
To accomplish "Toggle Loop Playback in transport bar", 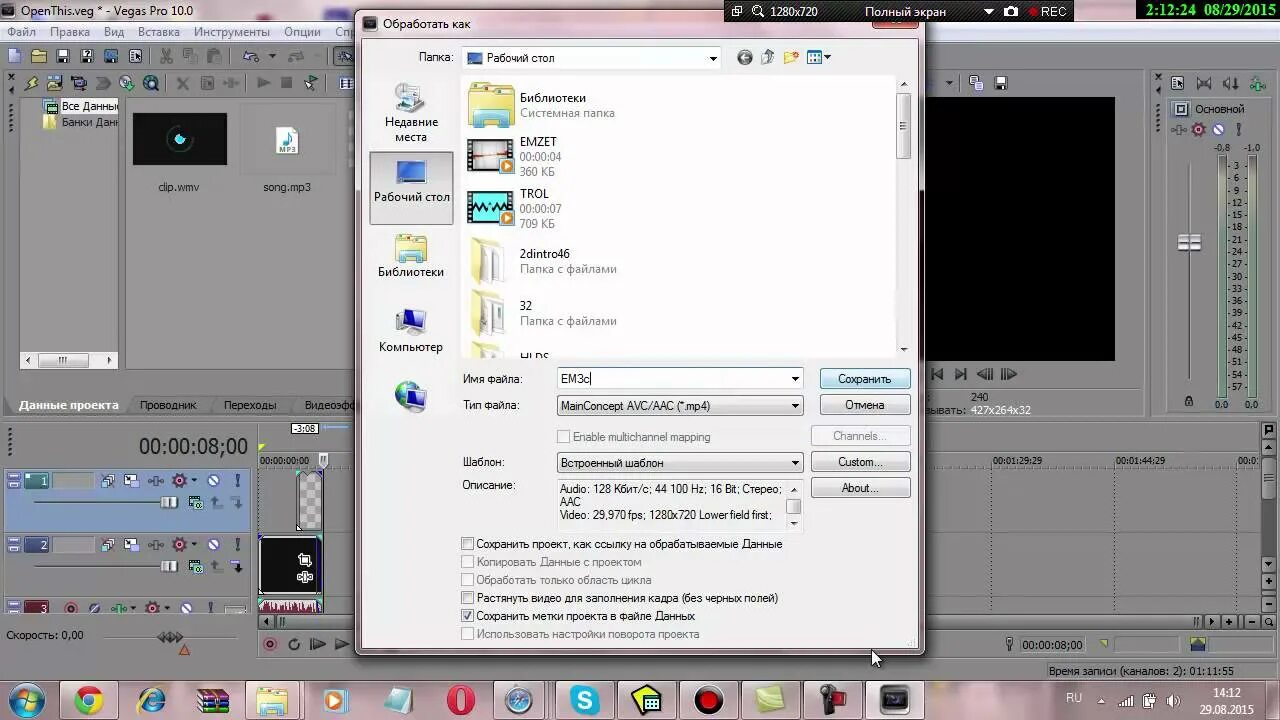I will pyautogui.click(x=294, y=645).
